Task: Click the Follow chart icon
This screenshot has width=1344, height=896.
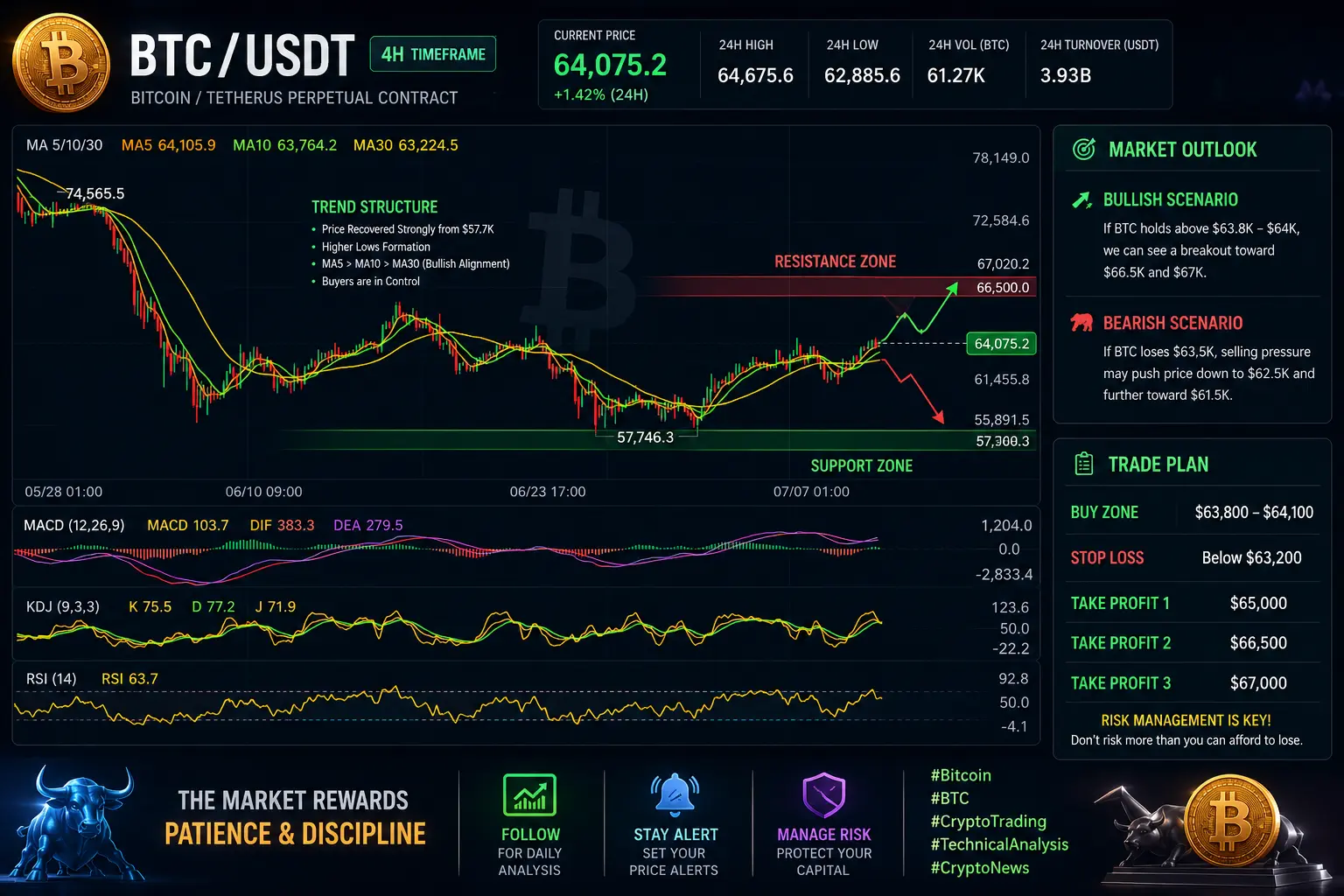Action: 530,795
